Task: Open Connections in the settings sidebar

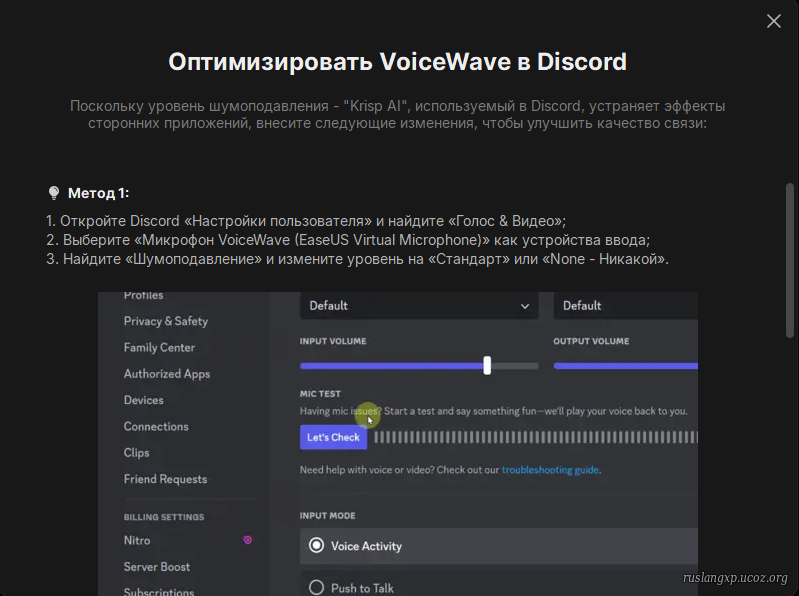Action: point(156,427)
